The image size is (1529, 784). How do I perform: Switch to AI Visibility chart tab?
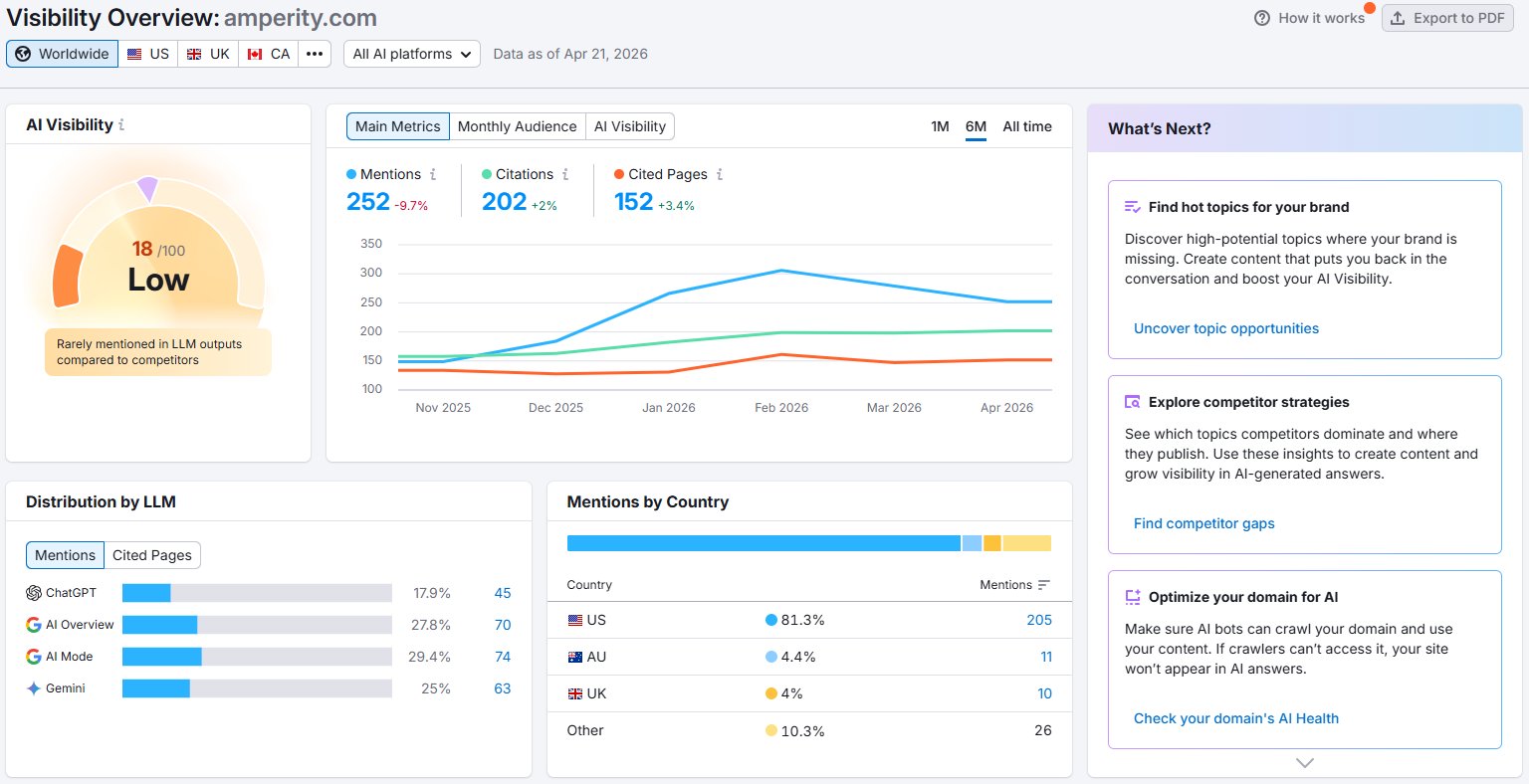point(630,126)
